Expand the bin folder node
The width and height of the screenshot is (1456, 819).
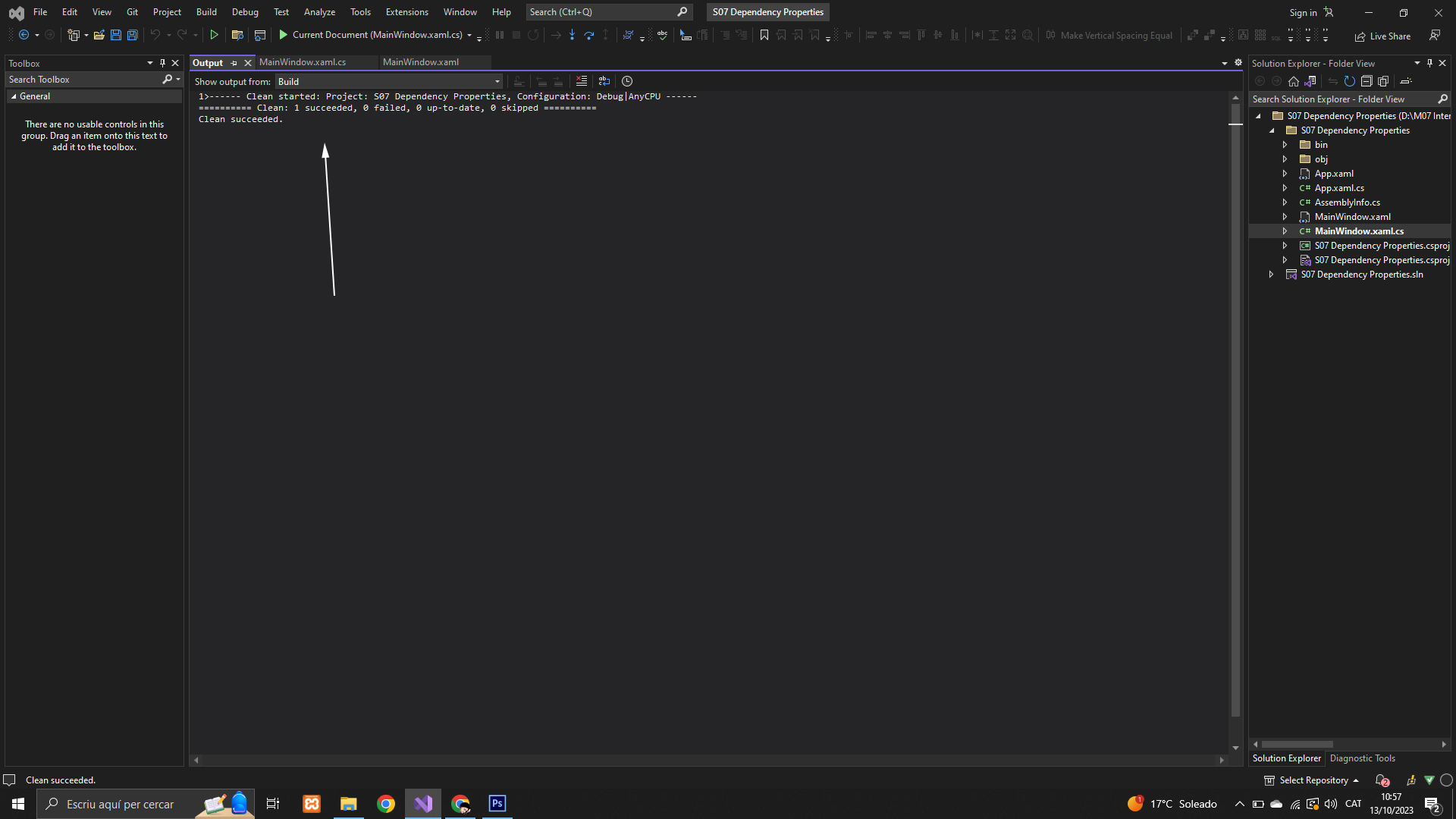(1285, 145)
